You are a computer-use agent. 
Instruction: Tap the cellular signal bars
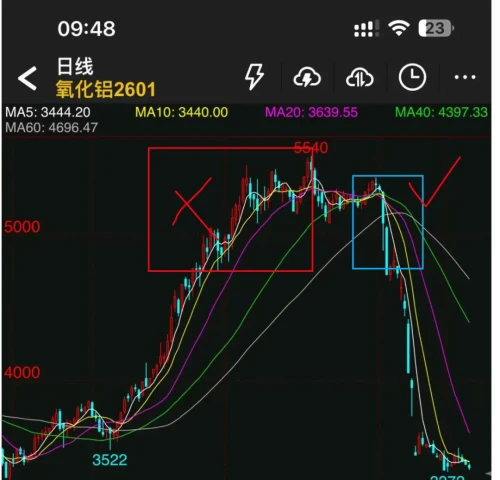[366, 29]
